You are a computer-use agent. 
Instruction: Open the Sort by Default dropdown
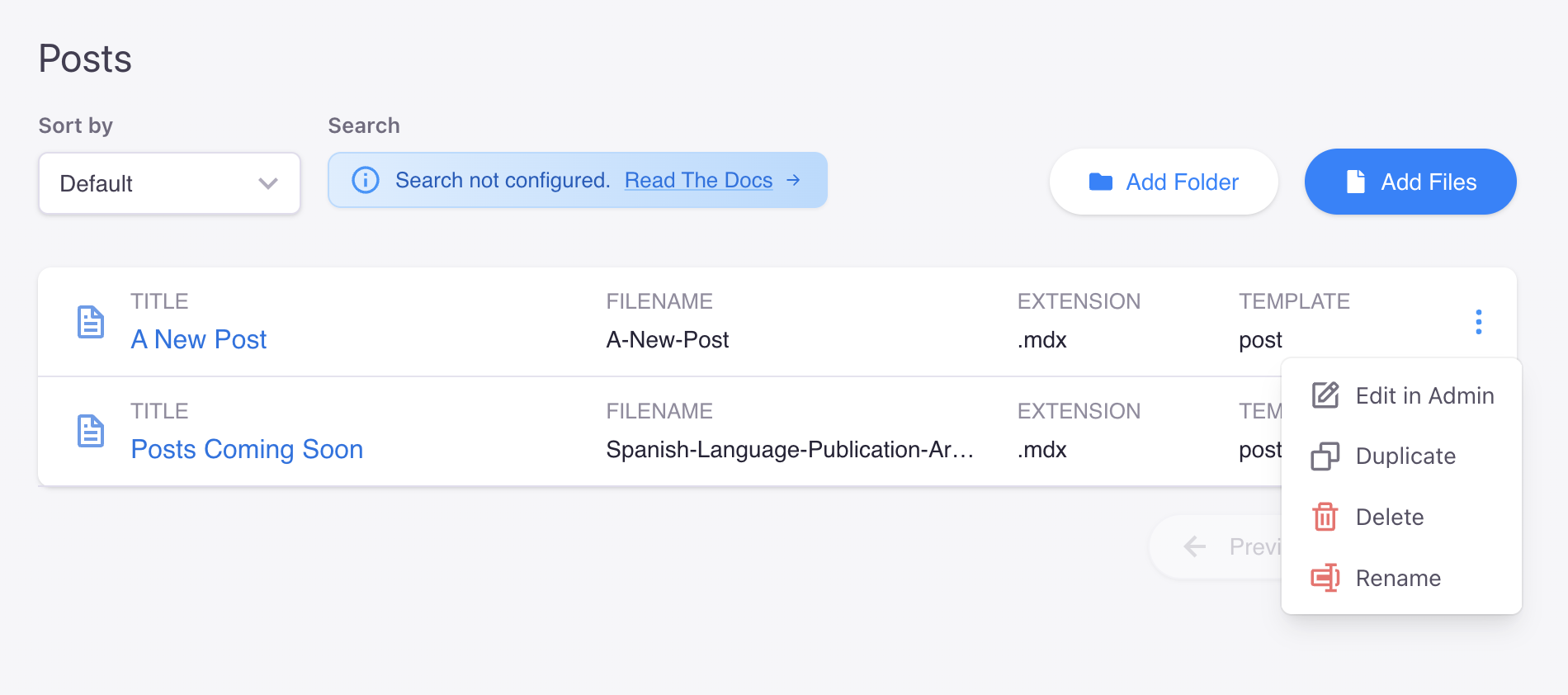(x=169, y=183)
